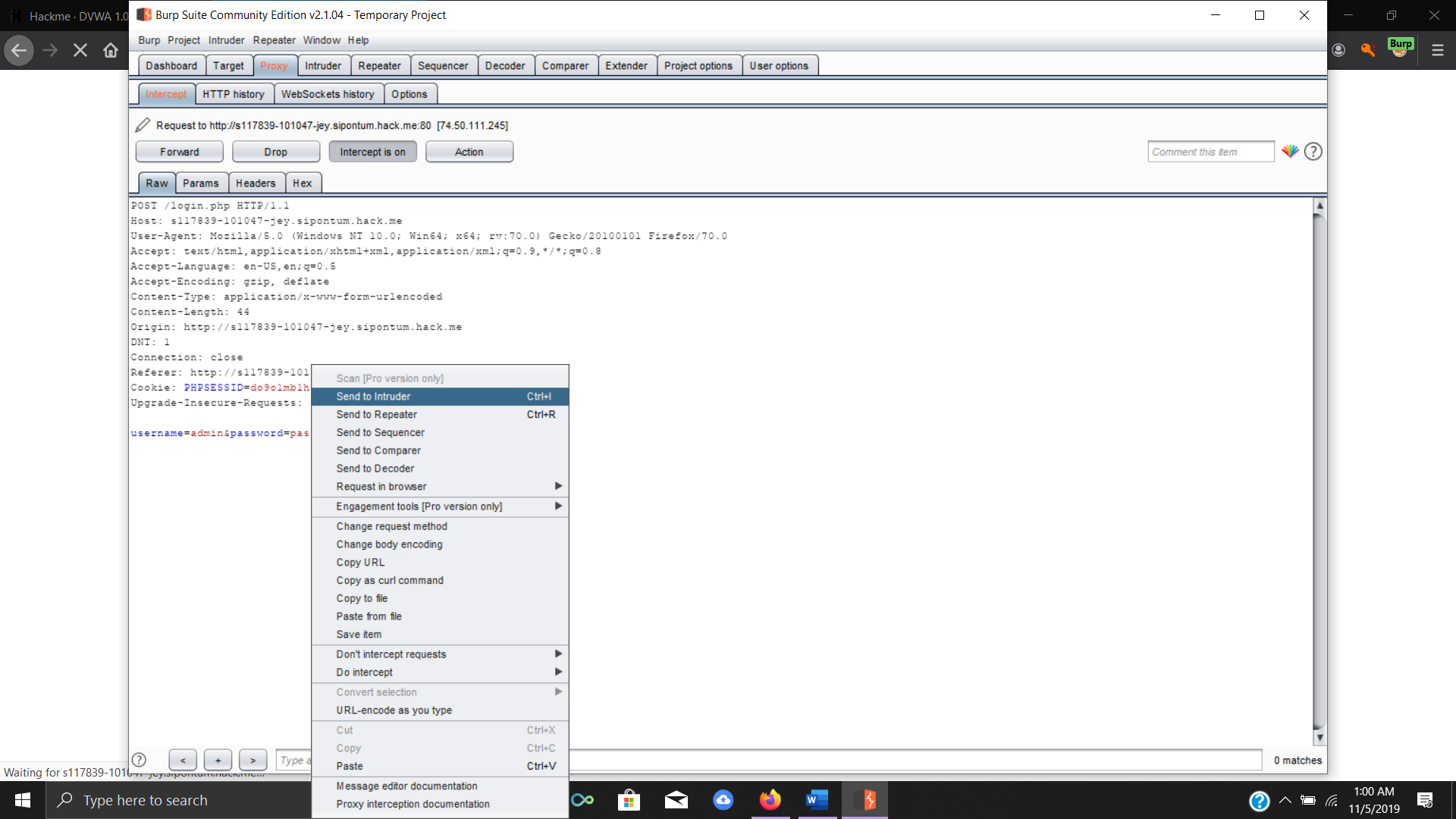Choose Save item from context menu
1456x819 pixels.
(x=440, y=634)
